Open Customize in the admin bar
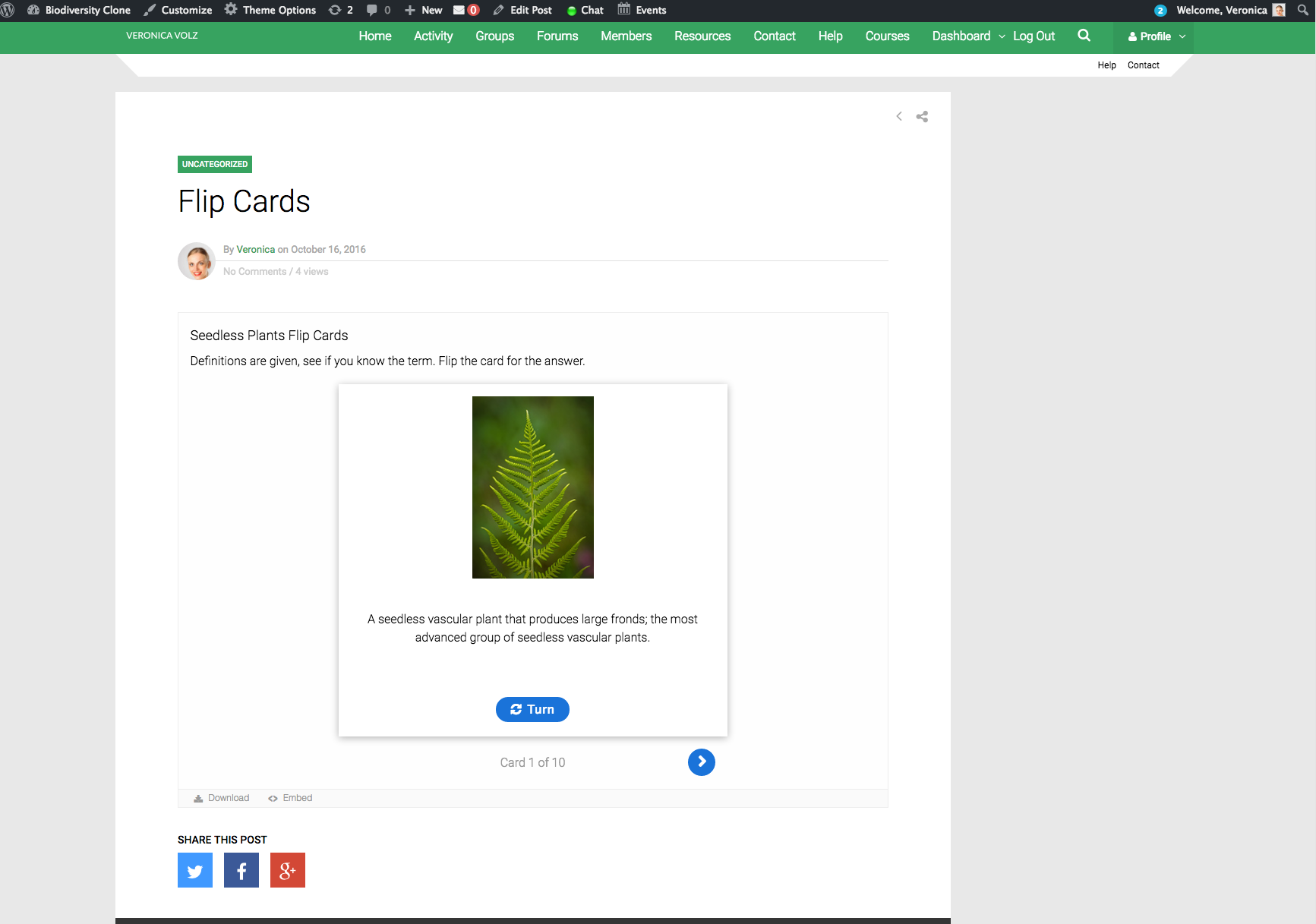 [x=178, y=10]
